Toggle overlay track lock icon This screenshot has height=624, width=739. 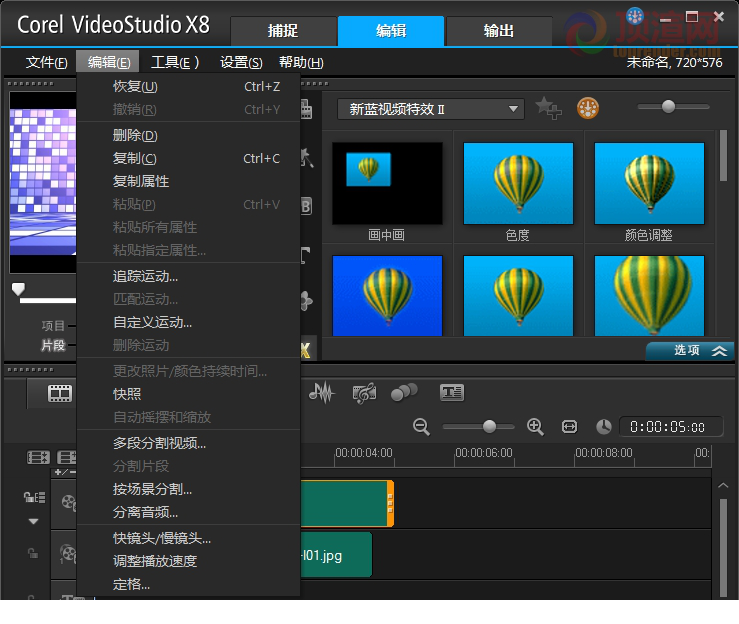click(33, 553)
